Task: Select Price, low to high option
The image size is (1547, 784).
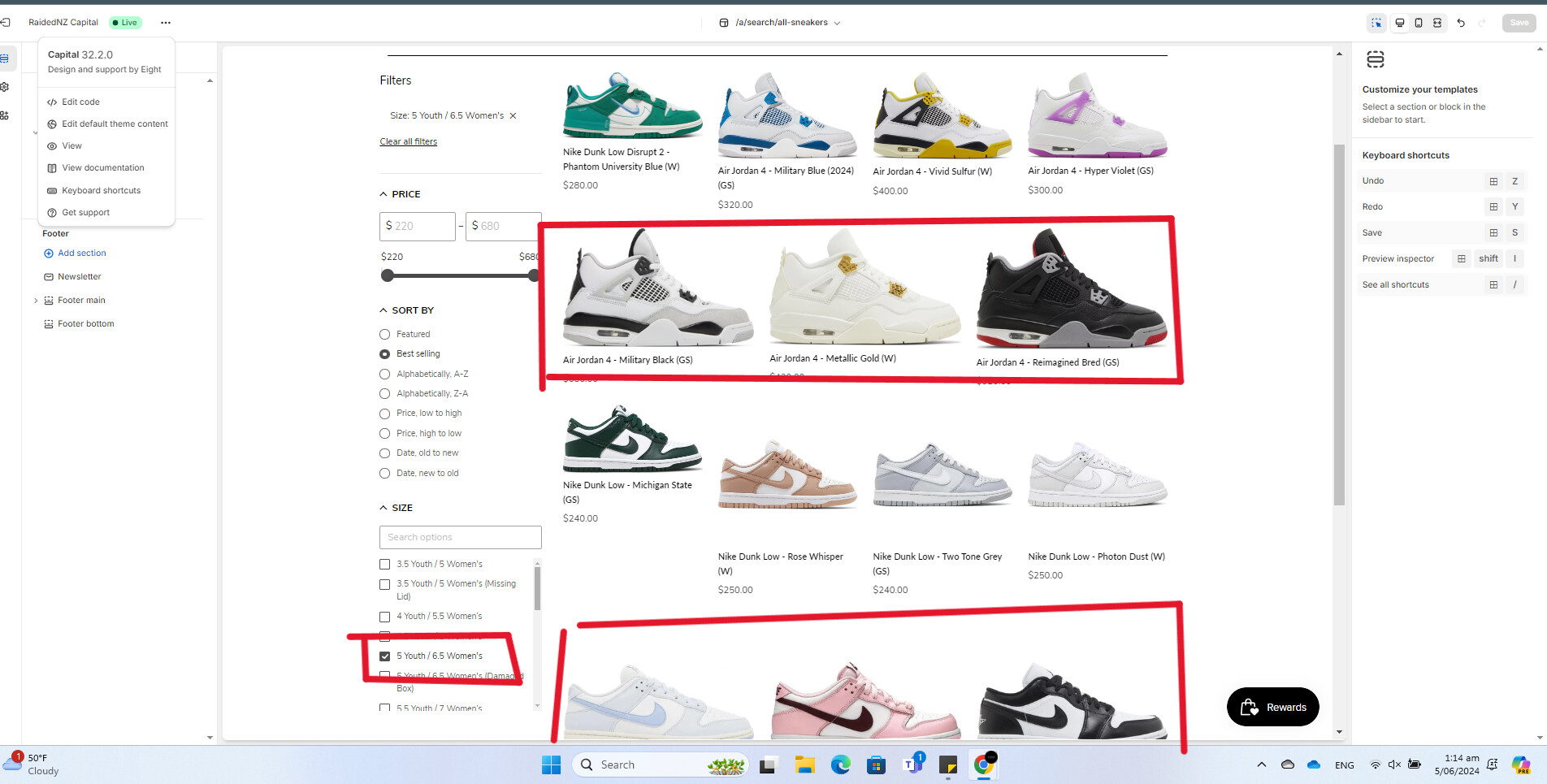Action: coord(385,414)
